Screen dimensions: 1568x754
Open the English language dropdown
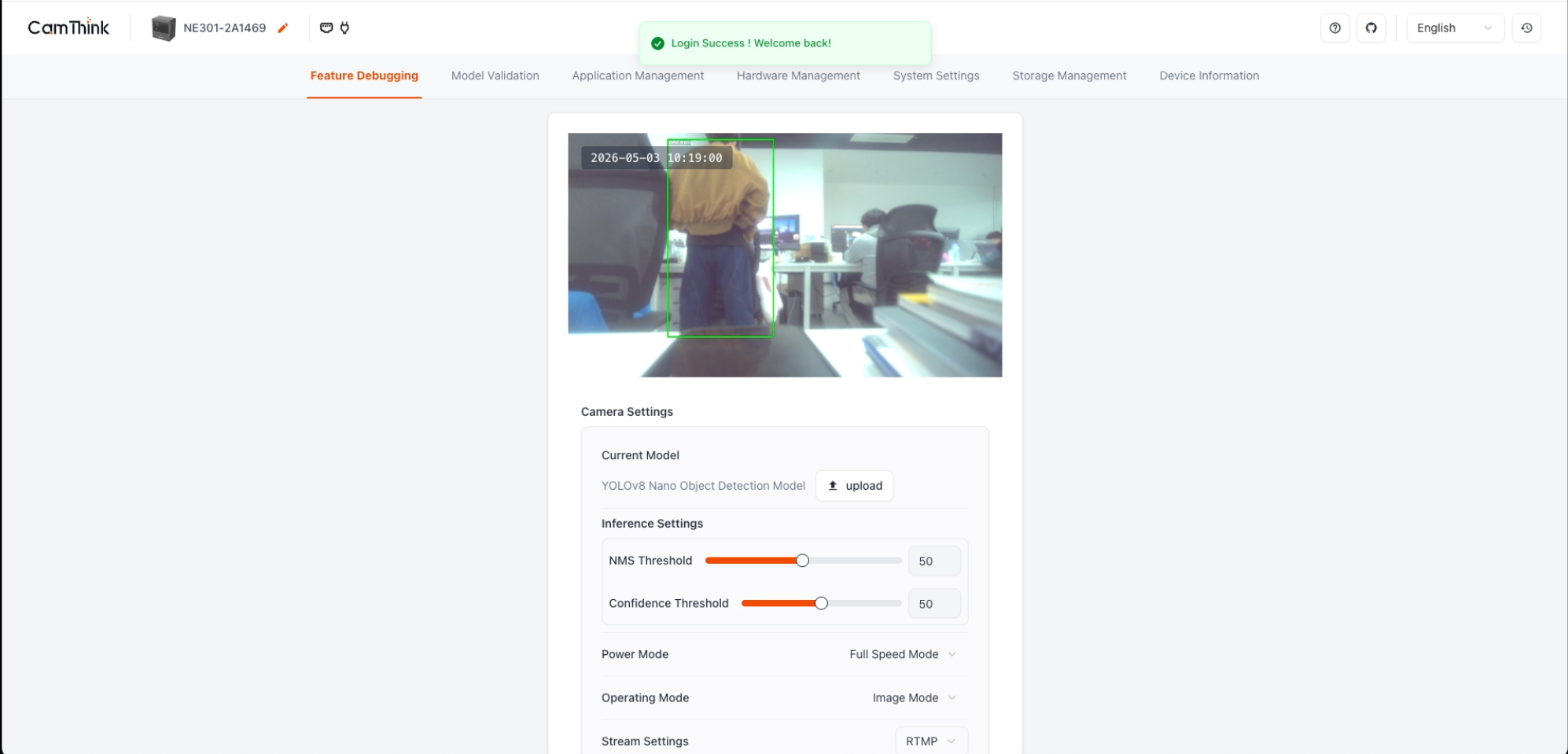(1454, 28)
